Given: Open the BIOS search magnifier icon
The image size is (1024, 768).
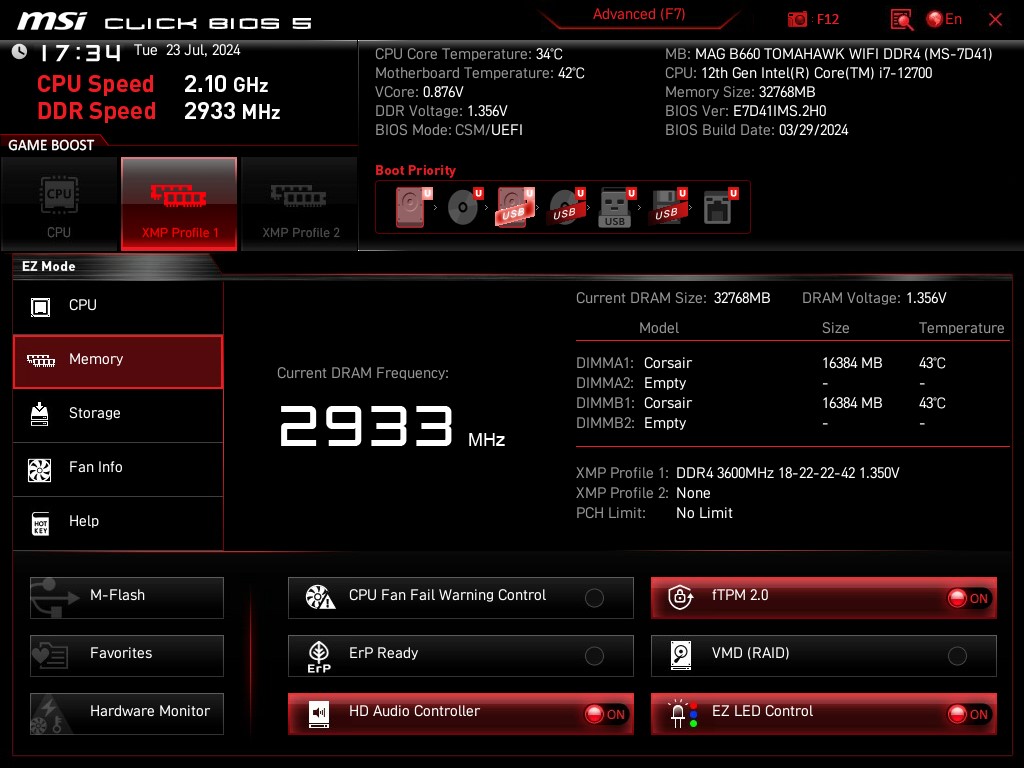Looking at the screenshot, I should [901, 20].
